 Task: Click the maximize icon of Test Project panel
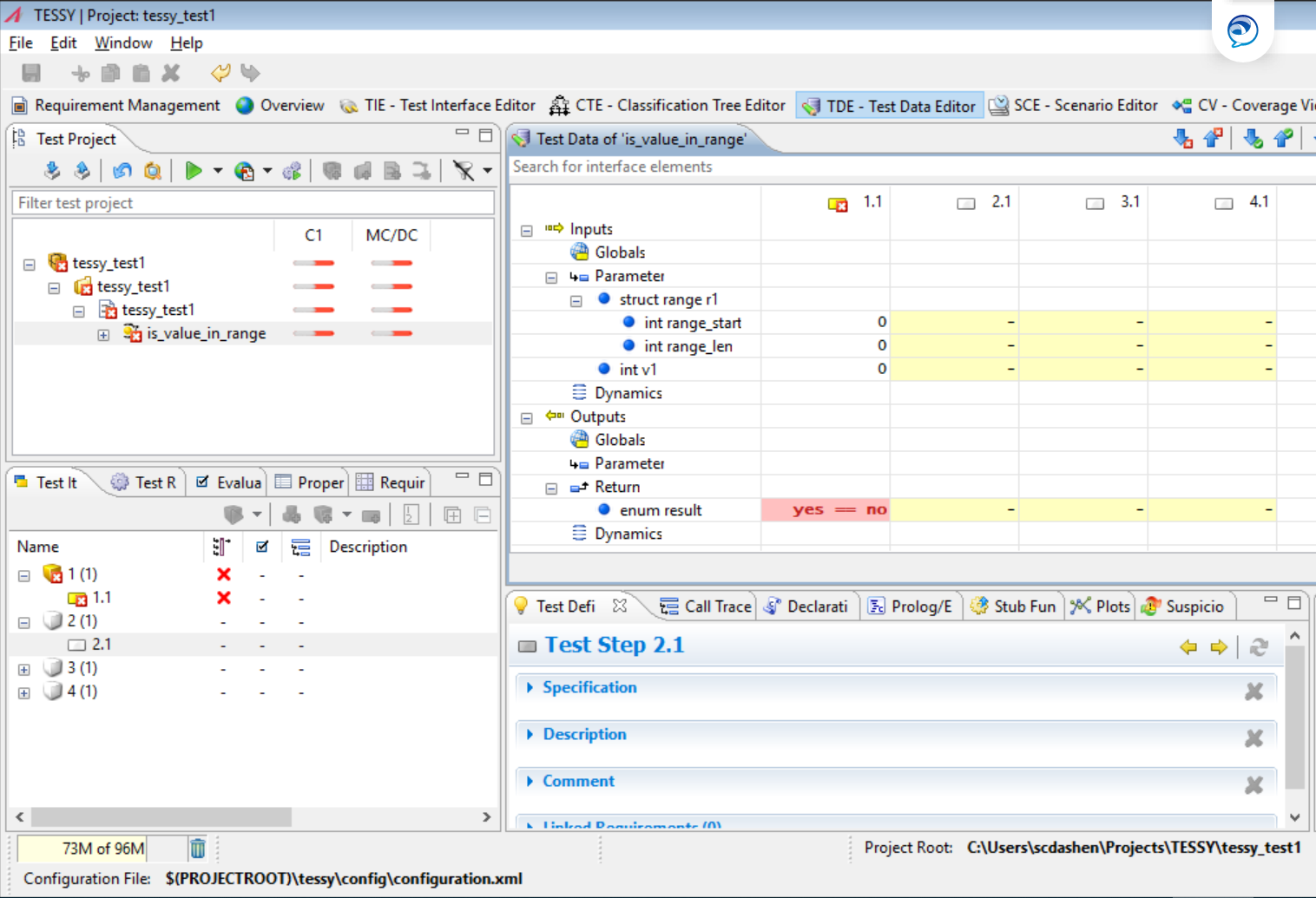click(x=485, y=135)
